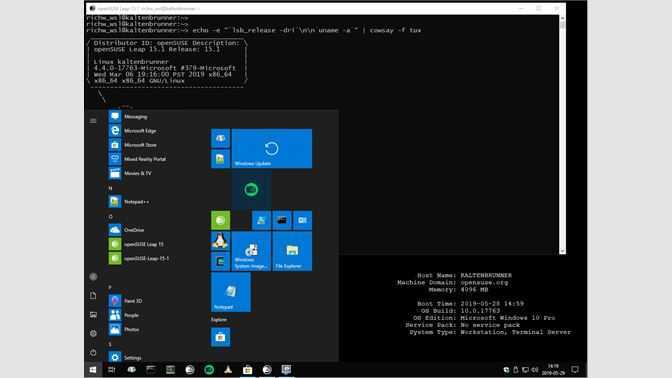The width and height of the screenshot is (672, 378).
Task: Click the green openSUSE small tile
Action: (220, 220)
